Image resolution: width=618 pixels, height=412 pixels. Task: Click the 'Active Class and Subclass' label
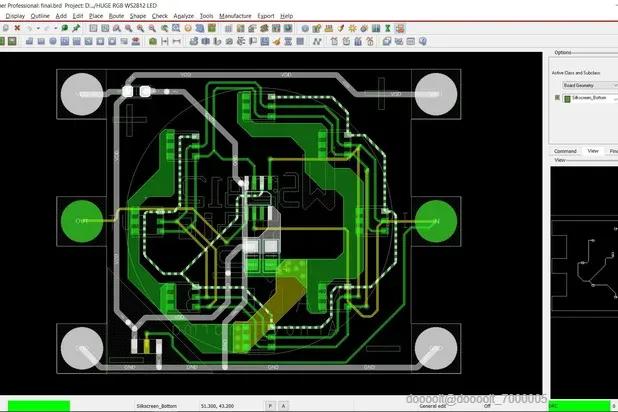coord(576,73)
